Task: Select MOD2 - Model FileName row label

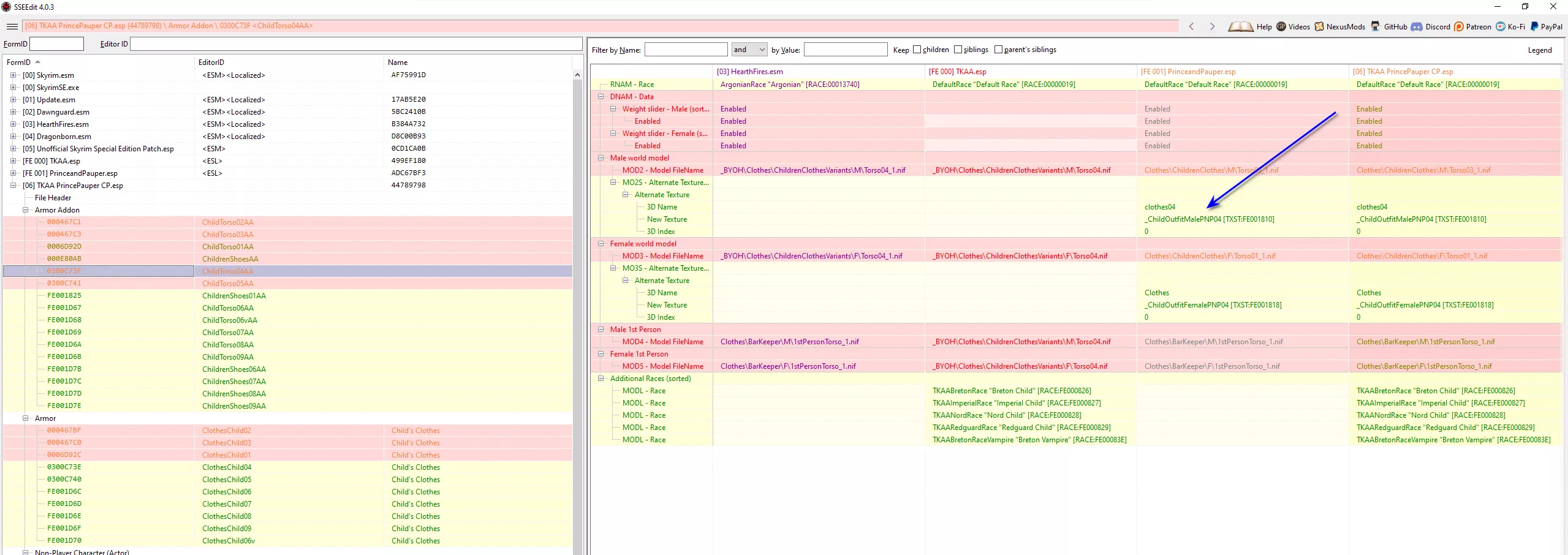Action: pos(663,170)
